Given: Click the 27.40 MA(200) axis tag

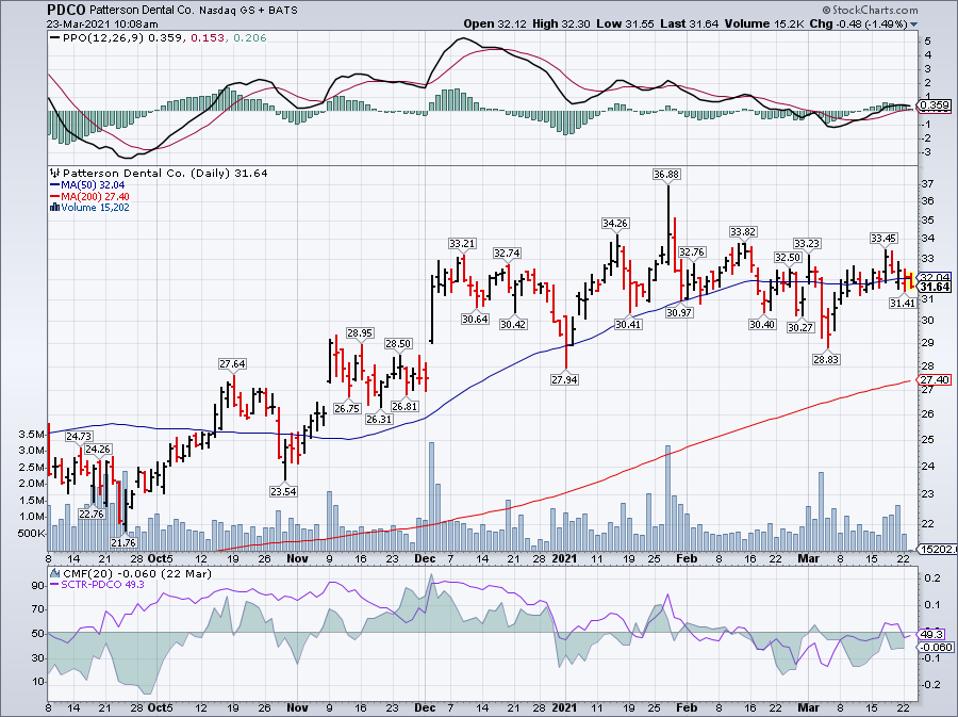Looking at the screenshot, I should 935,380.
